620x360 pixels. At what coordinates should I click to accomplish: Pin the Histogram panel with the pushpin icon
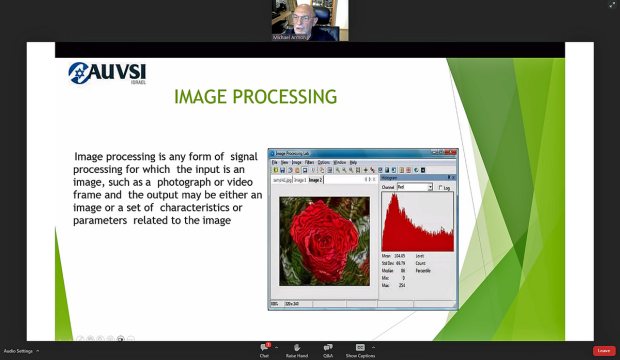(x=448, y=178)
